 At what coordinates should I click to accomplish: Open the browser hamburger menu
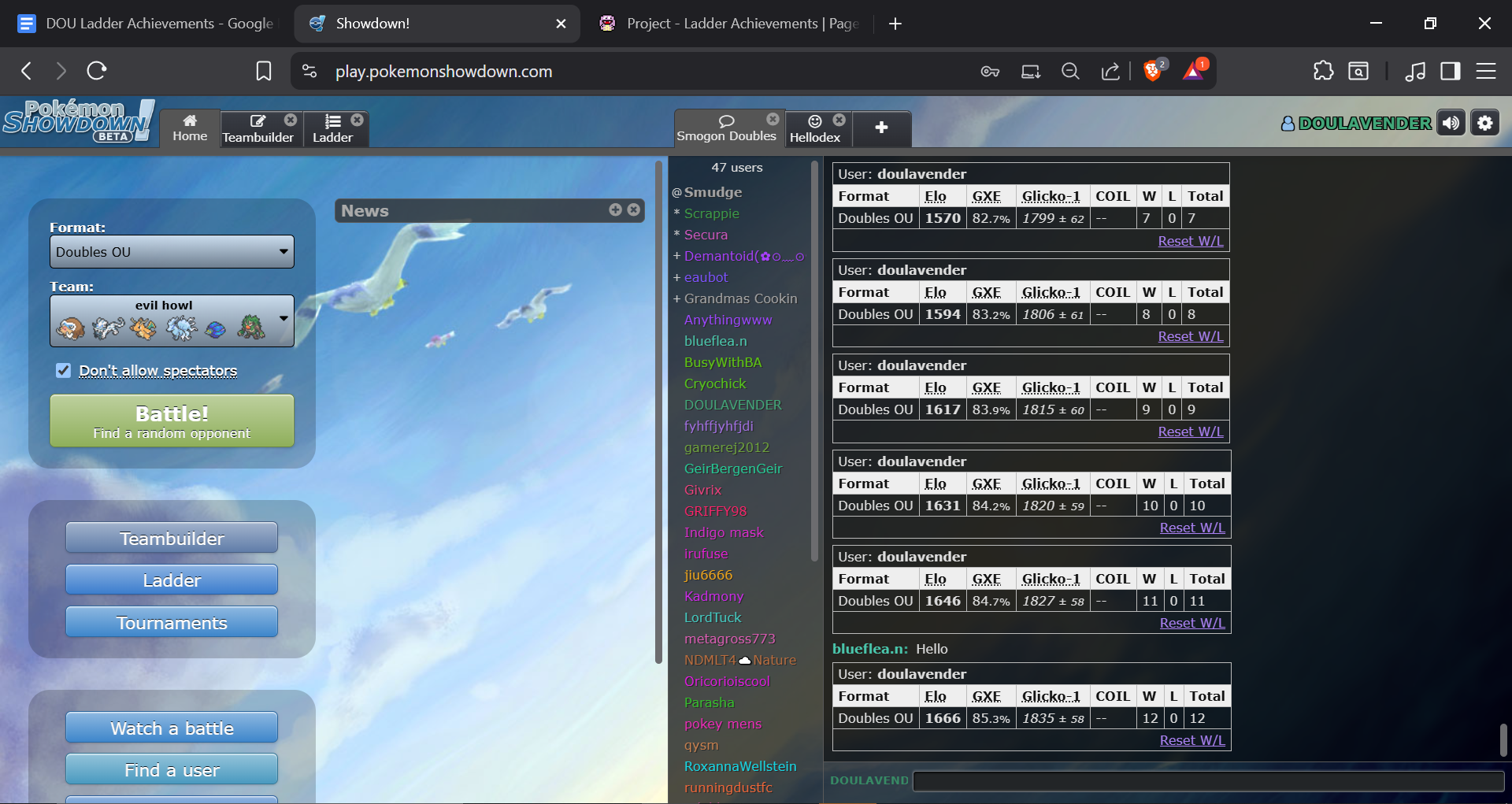[x=1486, y=71]
